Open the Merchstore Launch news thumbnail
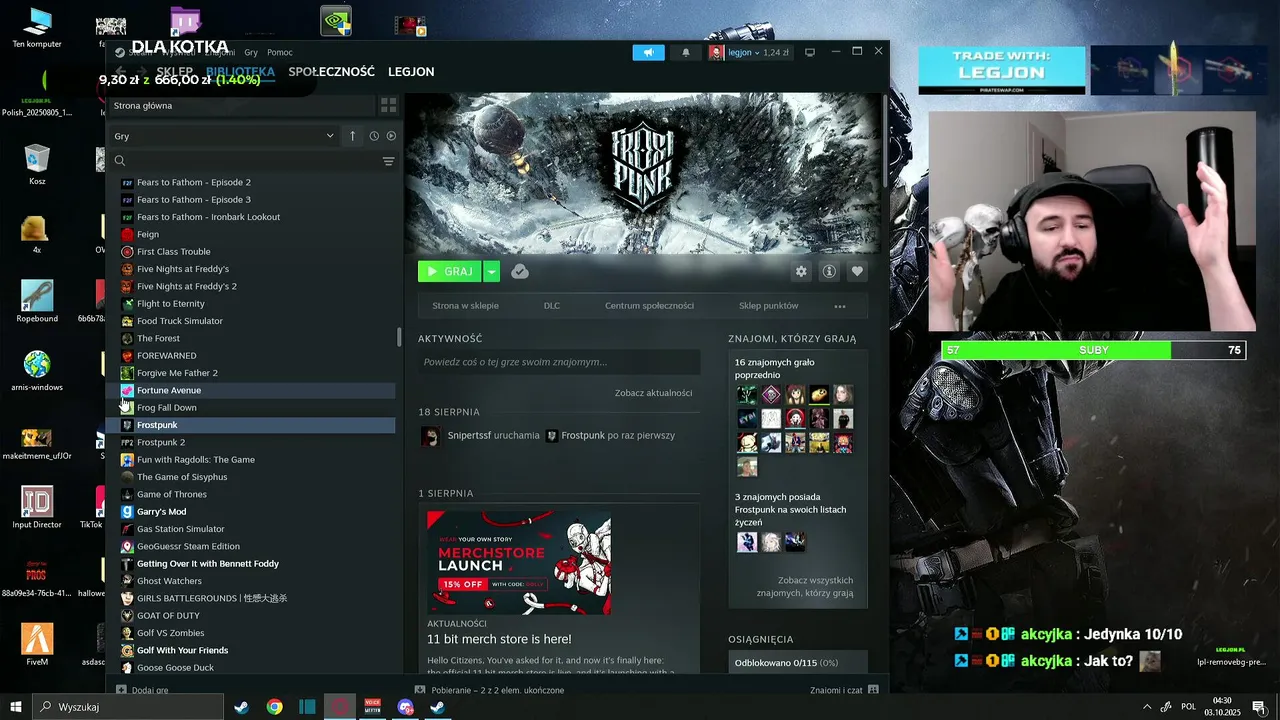Screen dimensions: 1280x720 click(x=519, y=563)
